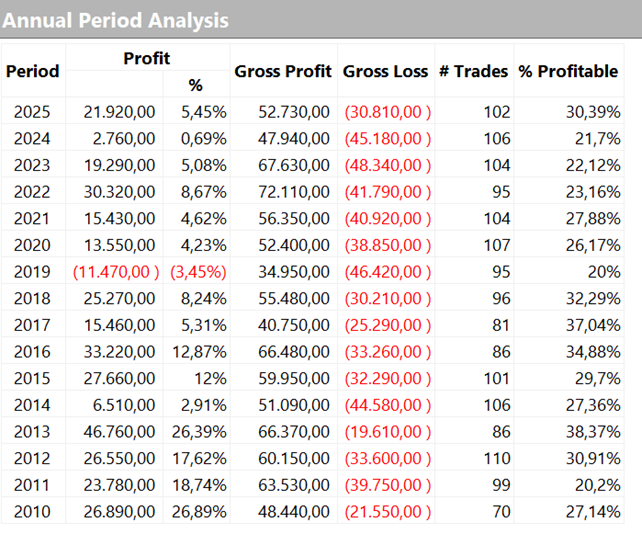Click the Gross Profit column header
This screenshot has width=642, height=545.
(x=284, y=71)
